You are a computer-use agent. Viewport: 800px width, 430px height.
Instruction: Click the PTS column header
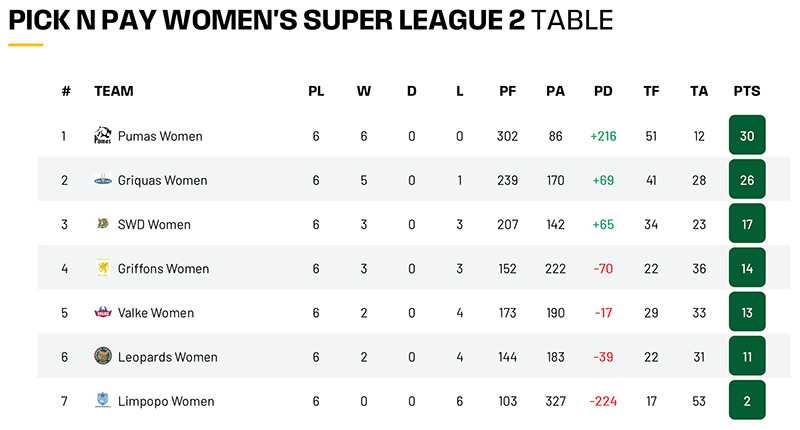point(747,91)
